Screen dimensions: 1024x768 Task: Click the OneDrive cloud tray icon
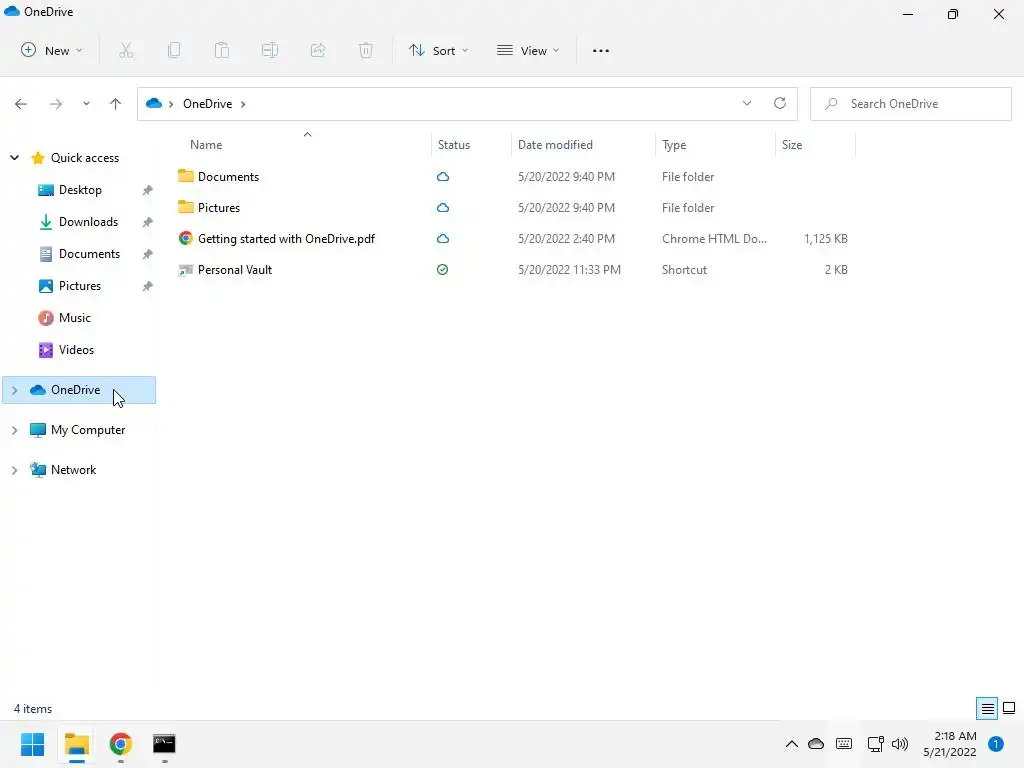(816, 744)
